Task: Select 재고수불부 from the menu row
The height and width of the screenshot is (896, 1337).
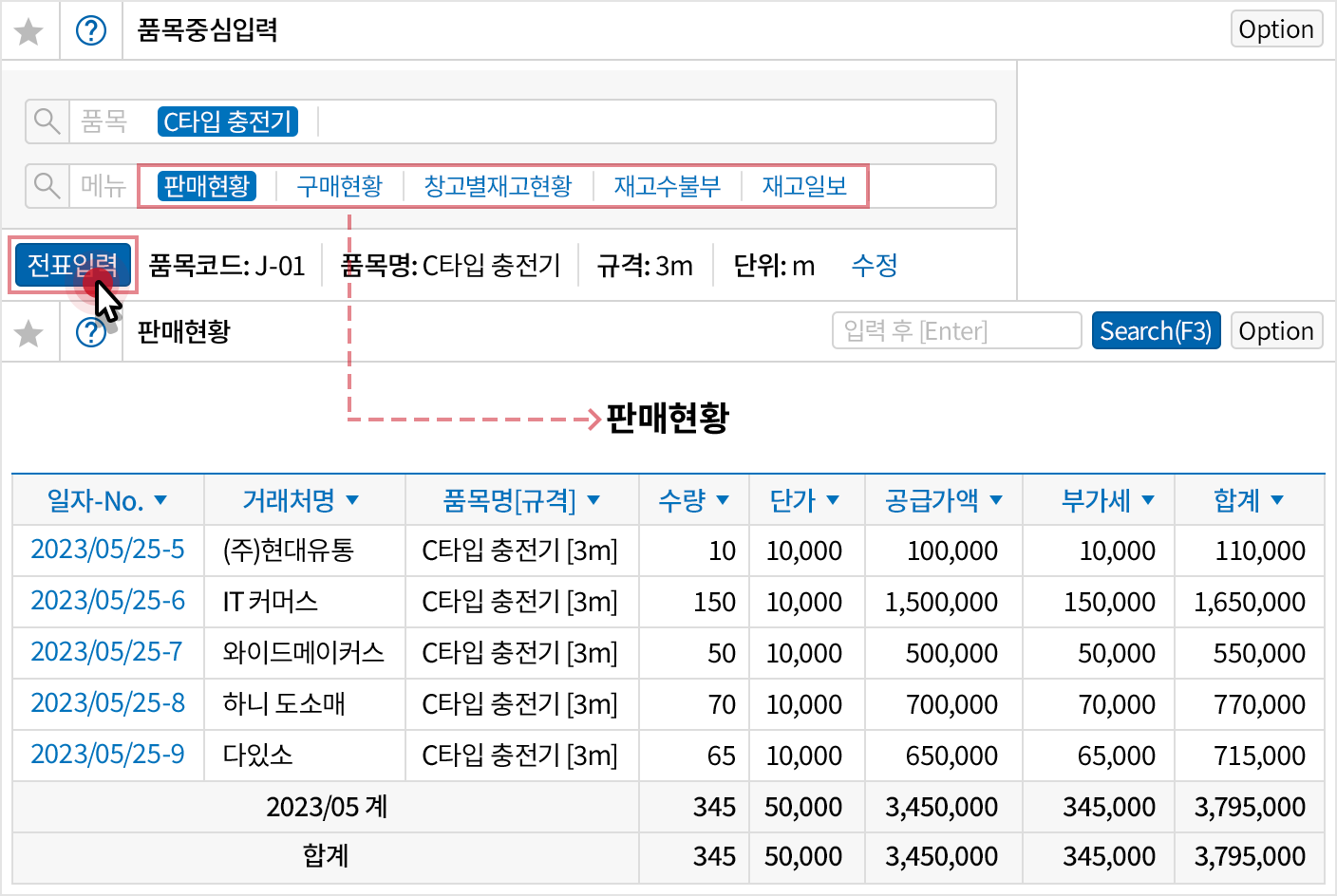Action: point(667,186)
